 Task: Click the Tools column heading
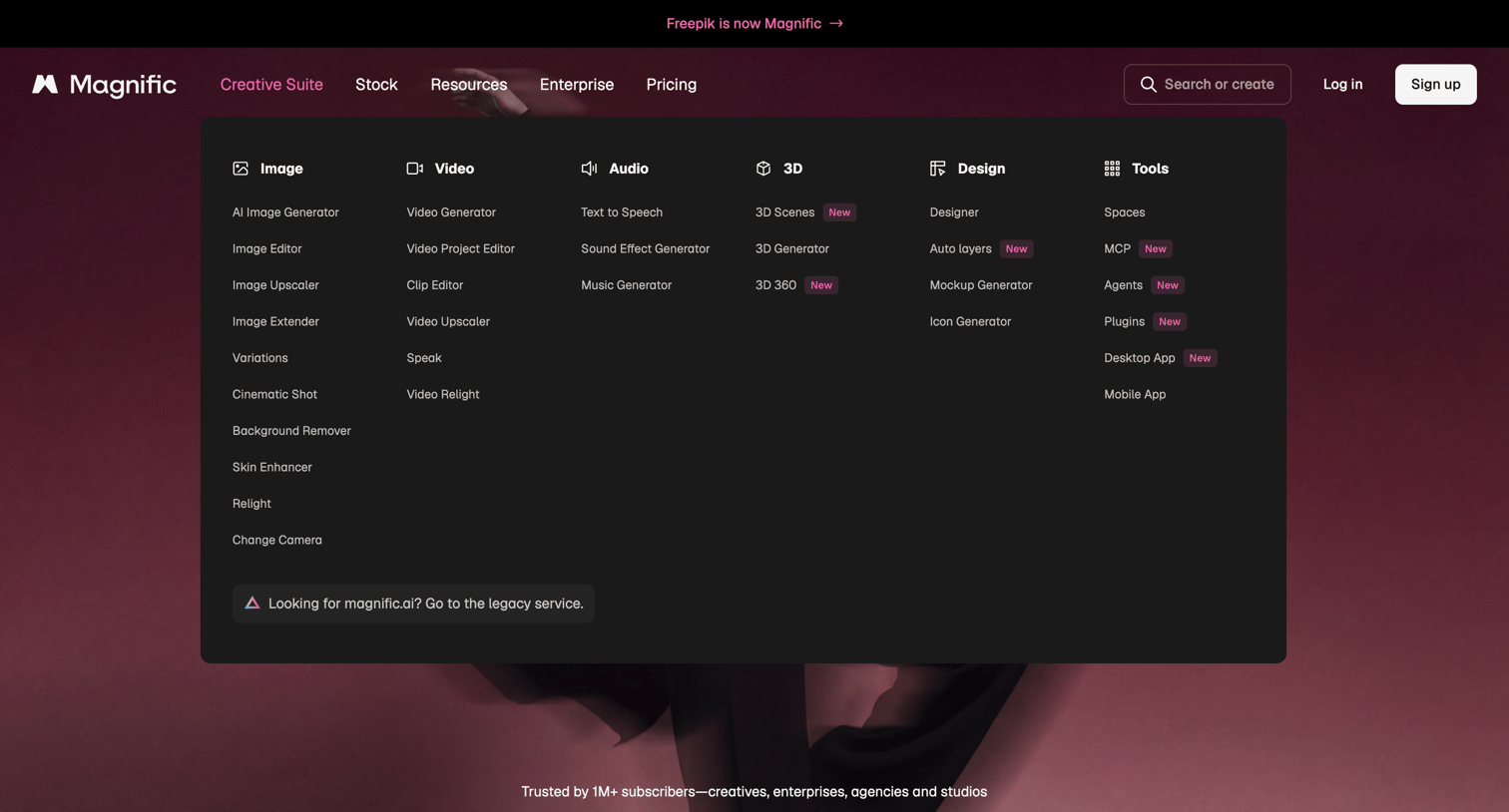click(x=1150, y=169)
